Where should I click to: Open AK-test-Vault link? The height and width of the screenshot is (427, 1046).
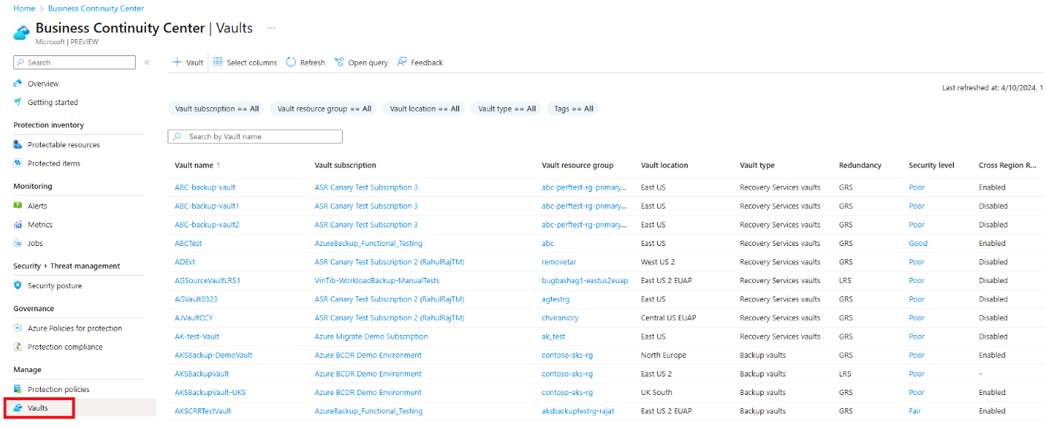pyautogui.click(x=197, y=336)
